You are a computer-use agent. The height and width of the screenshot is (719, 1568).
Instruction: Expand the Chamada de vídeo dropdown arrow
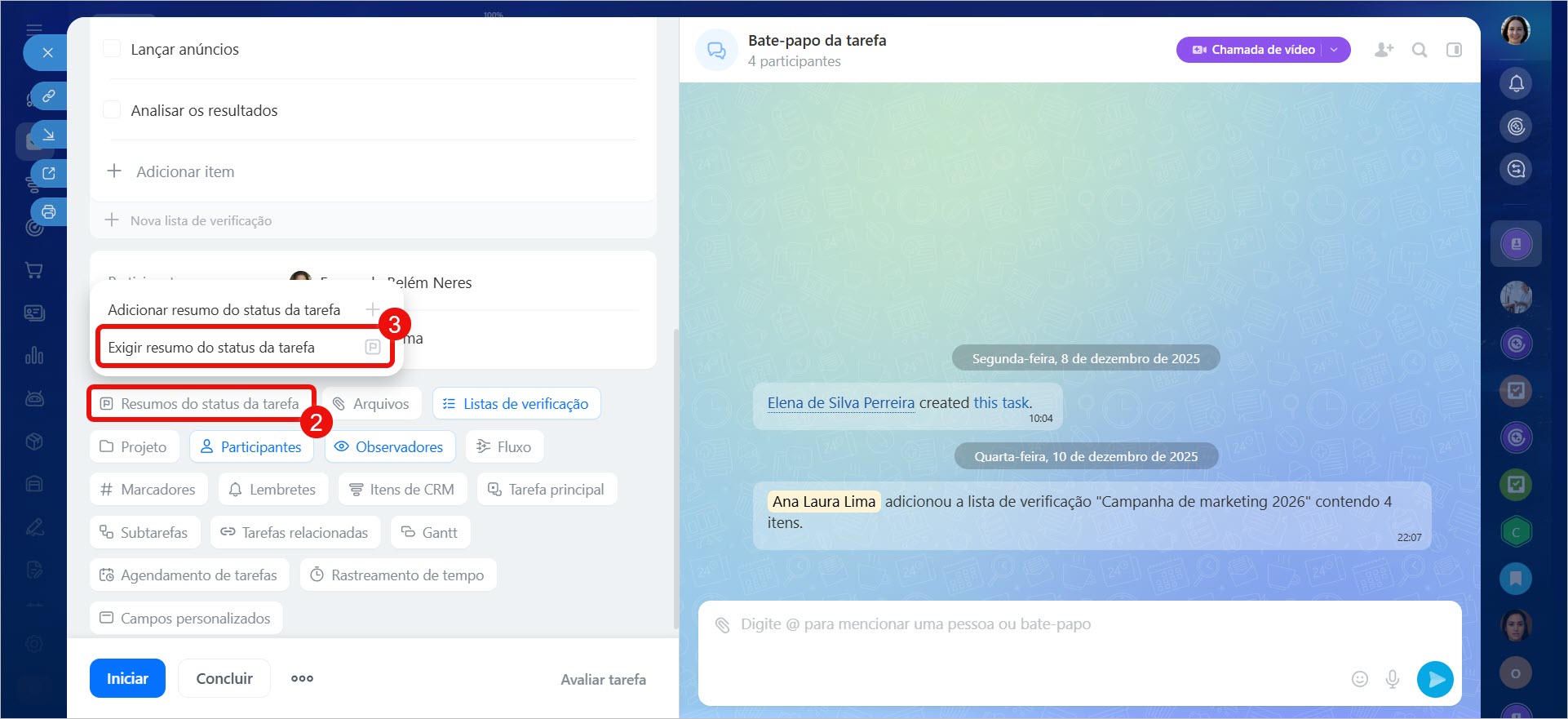pos(1335,50)
